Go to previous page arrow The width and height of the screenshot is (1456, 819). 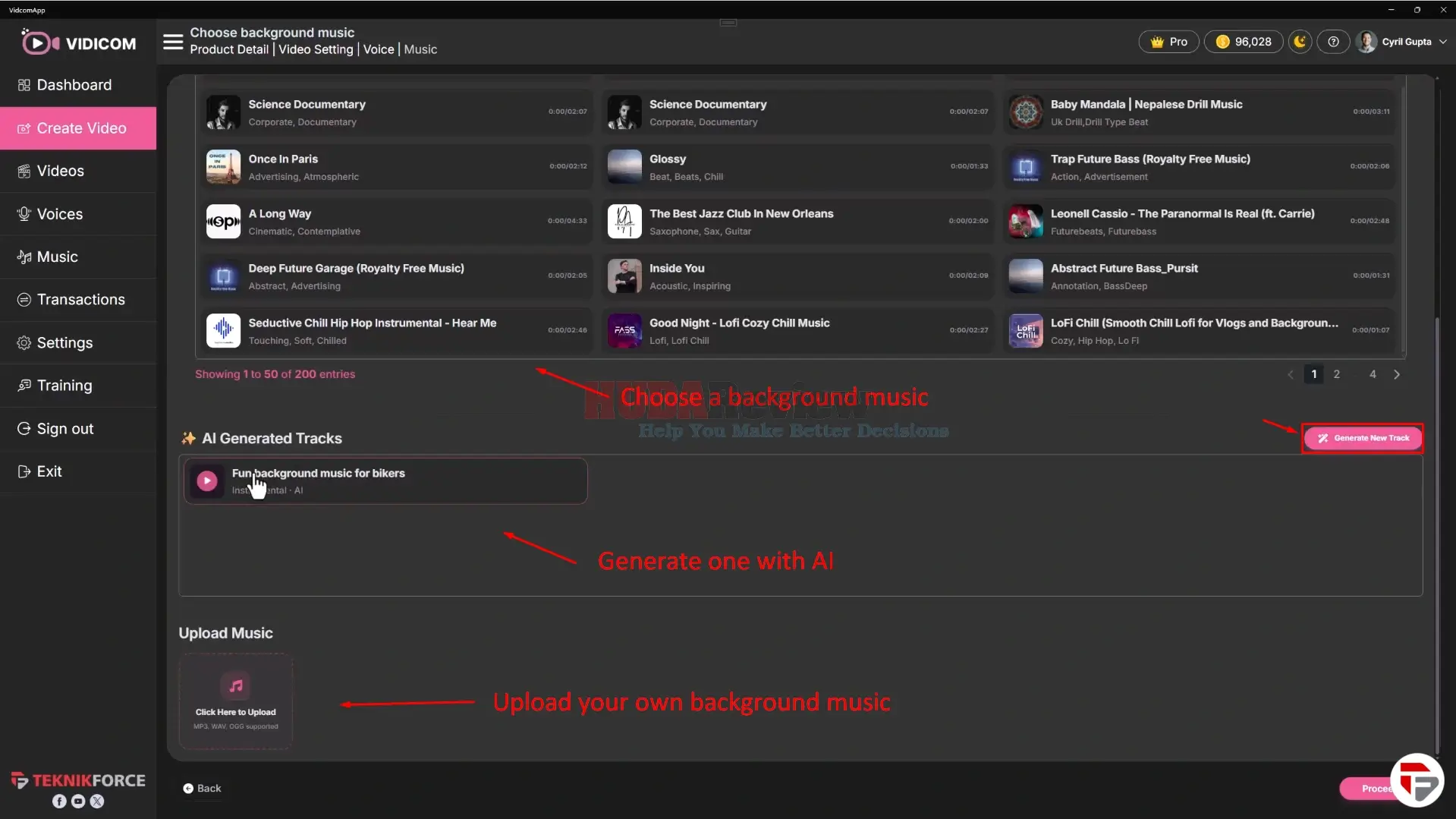pyautogui.click(x=1290, y=374)
